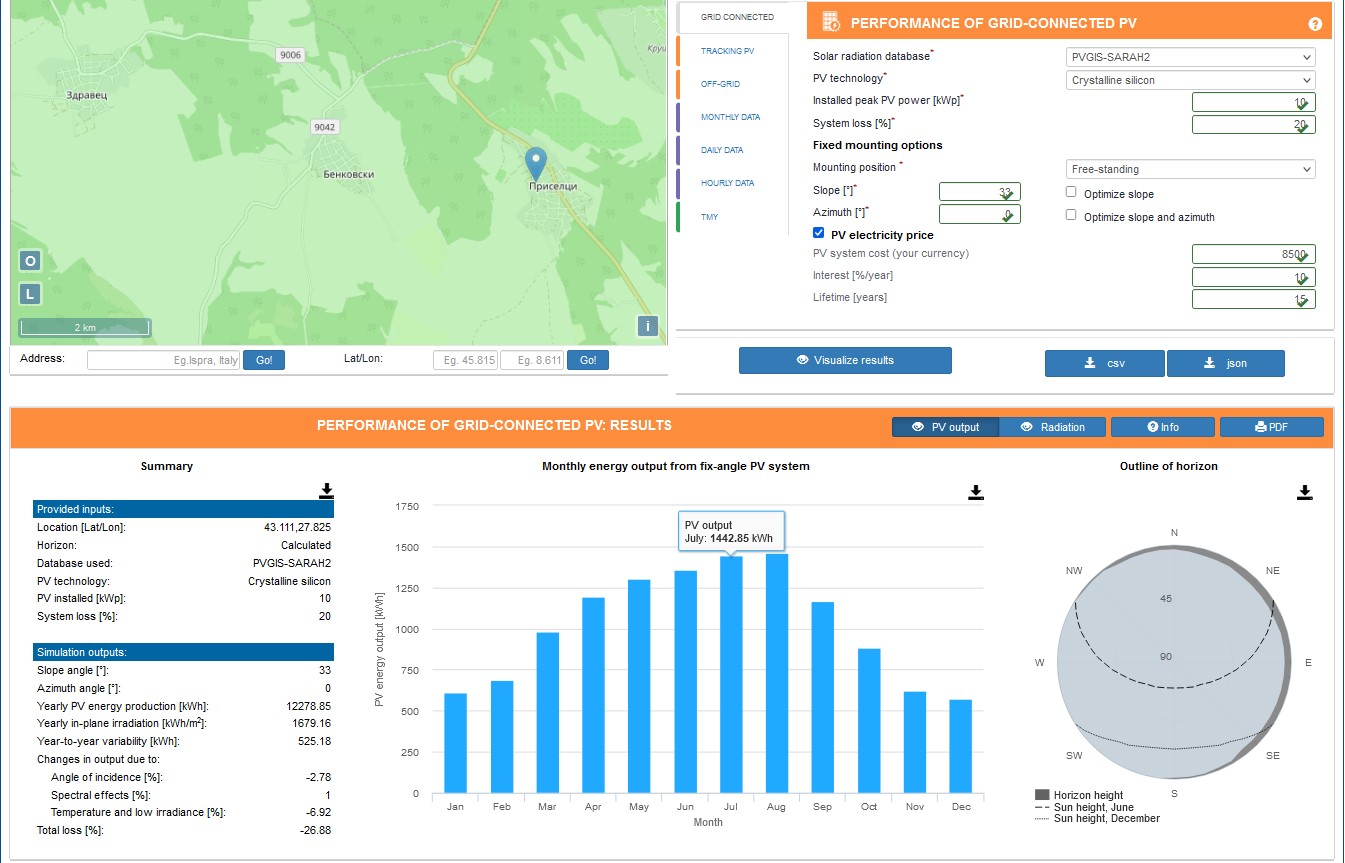Open the Mounting position dropdown

point(1190,169)
